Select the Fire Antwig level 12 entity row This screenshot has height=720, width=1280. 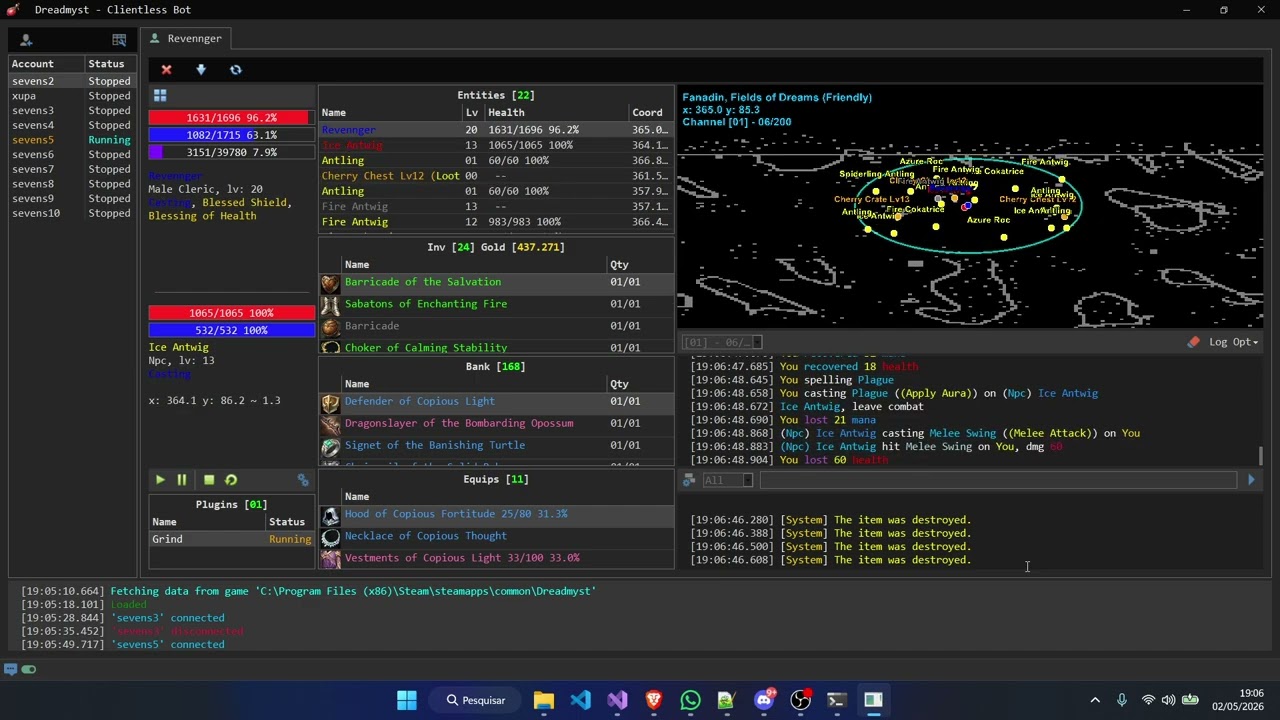[x=495, y=222]
